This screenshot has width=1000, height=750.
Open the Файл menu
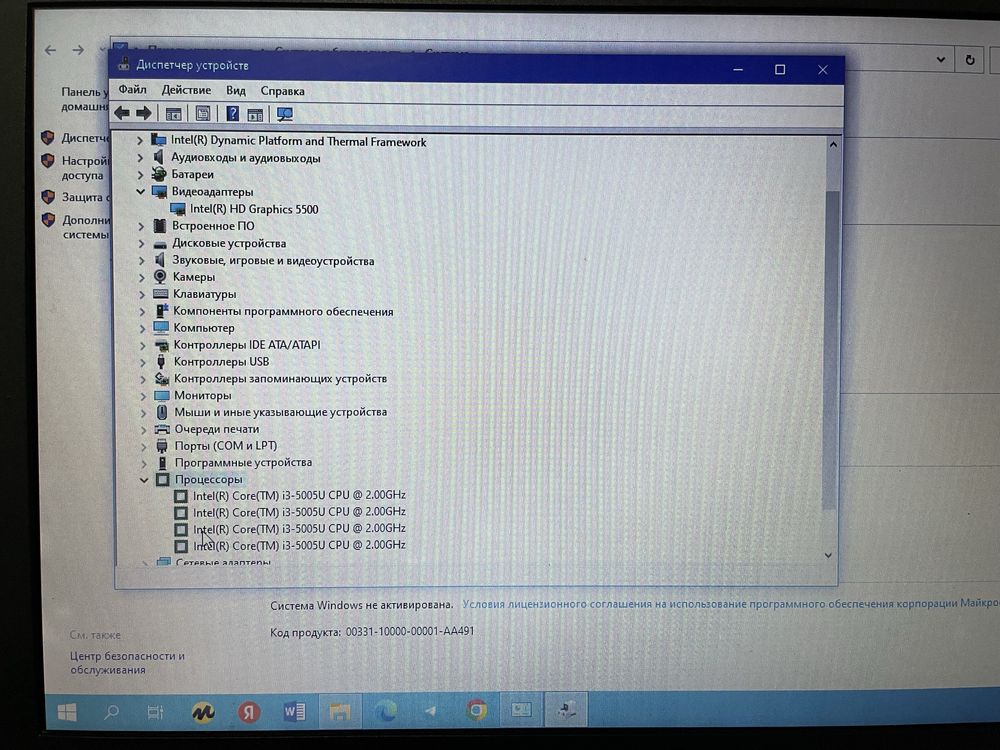point(132,90)
